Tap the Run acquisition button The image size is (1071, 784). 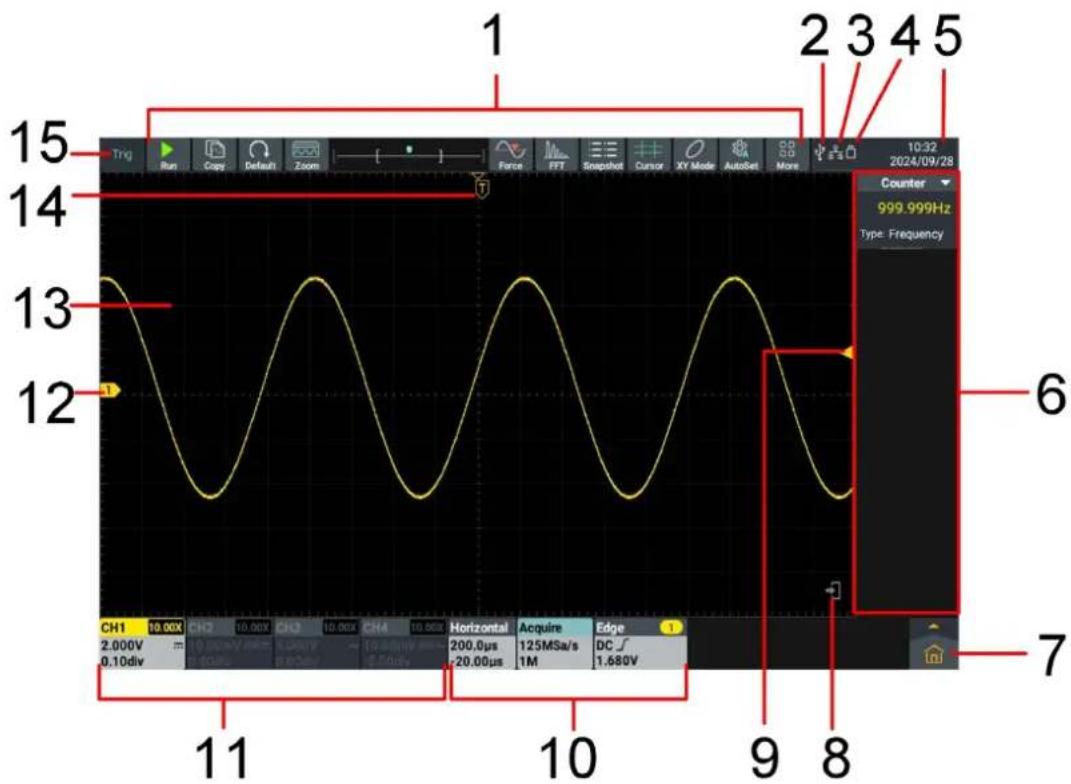pos(168,155)
